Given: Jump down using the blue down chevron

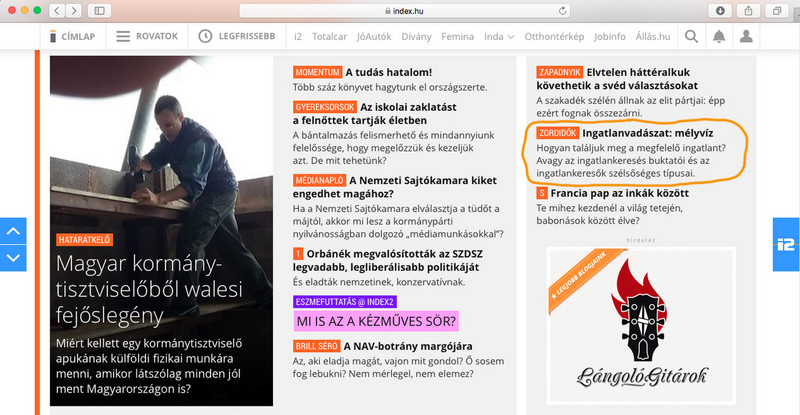Looking at the screenshot, I should 13,258.
